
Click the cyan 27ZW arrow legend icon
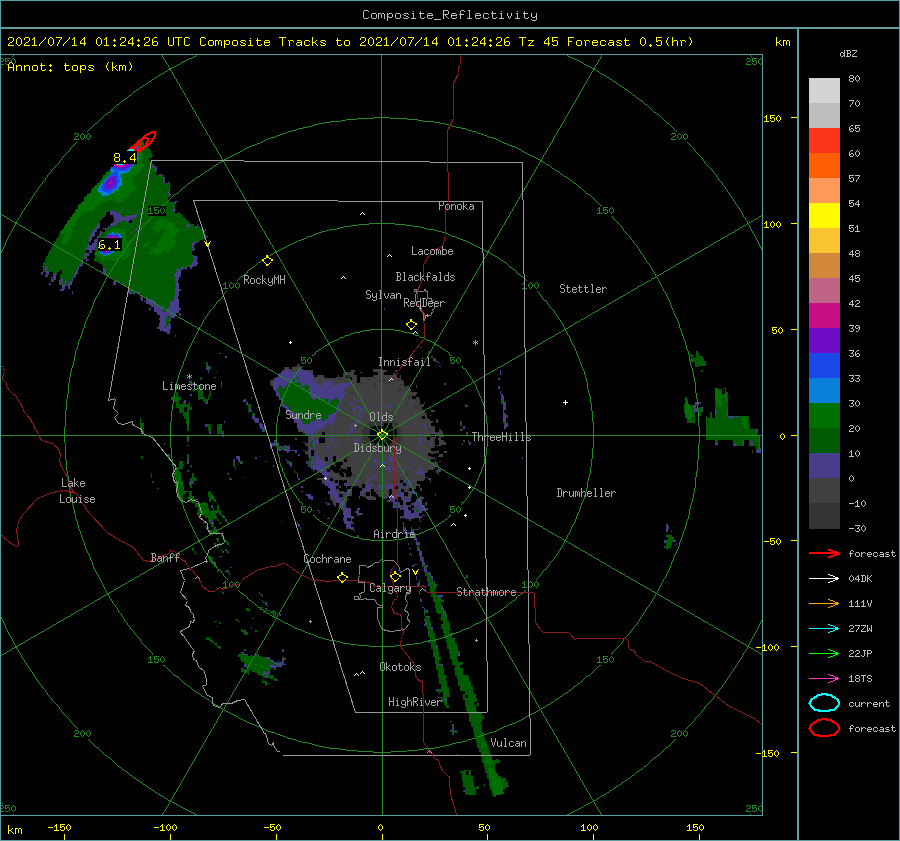[824, 629]
